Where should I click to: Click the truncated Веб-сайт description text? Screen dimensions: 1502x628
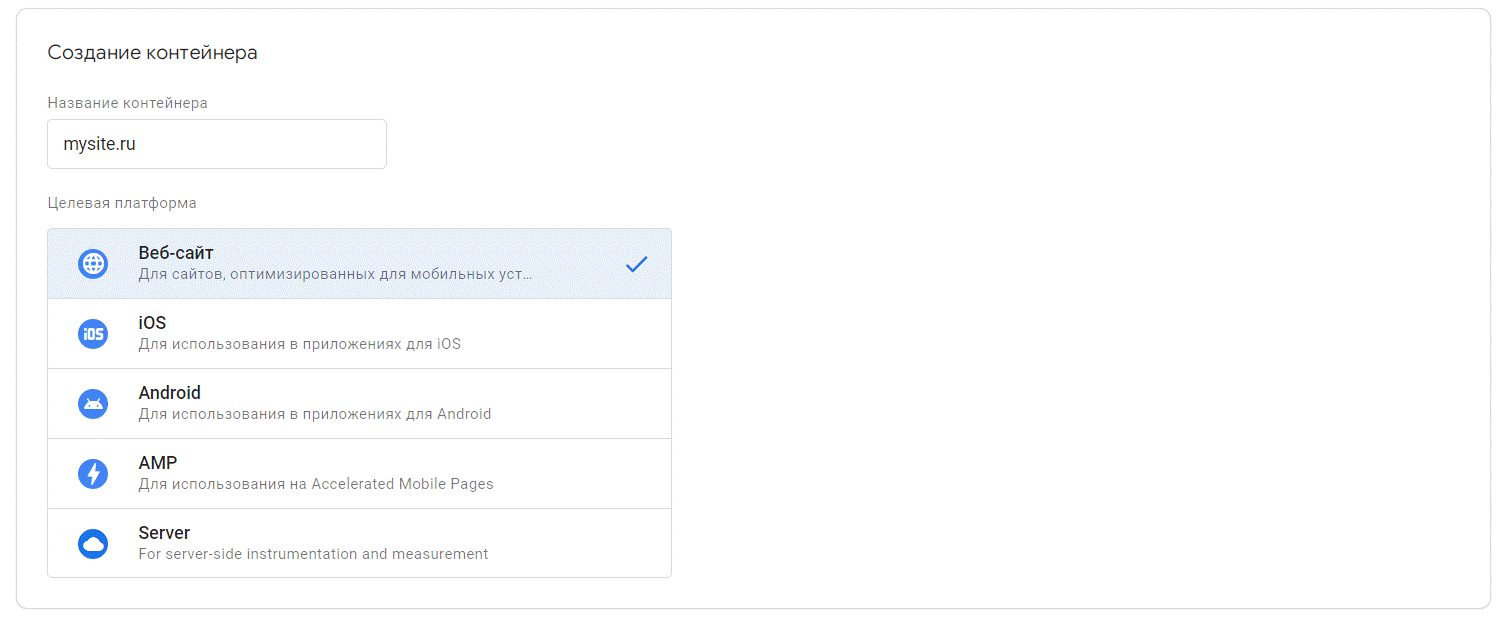[335, 274]
